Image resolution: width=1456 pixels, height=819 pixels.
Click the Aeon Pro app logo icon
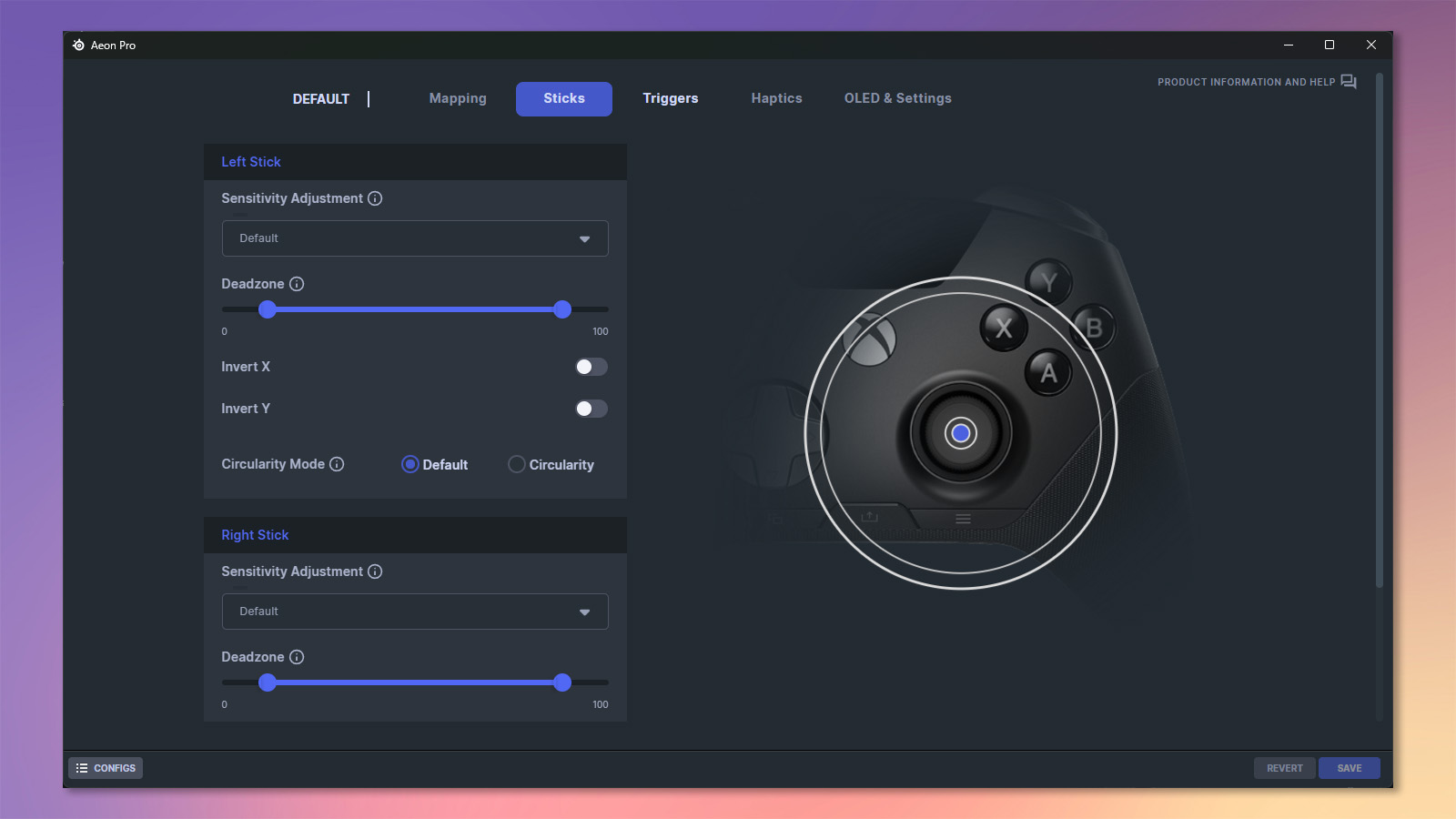[x=79, y=45]
